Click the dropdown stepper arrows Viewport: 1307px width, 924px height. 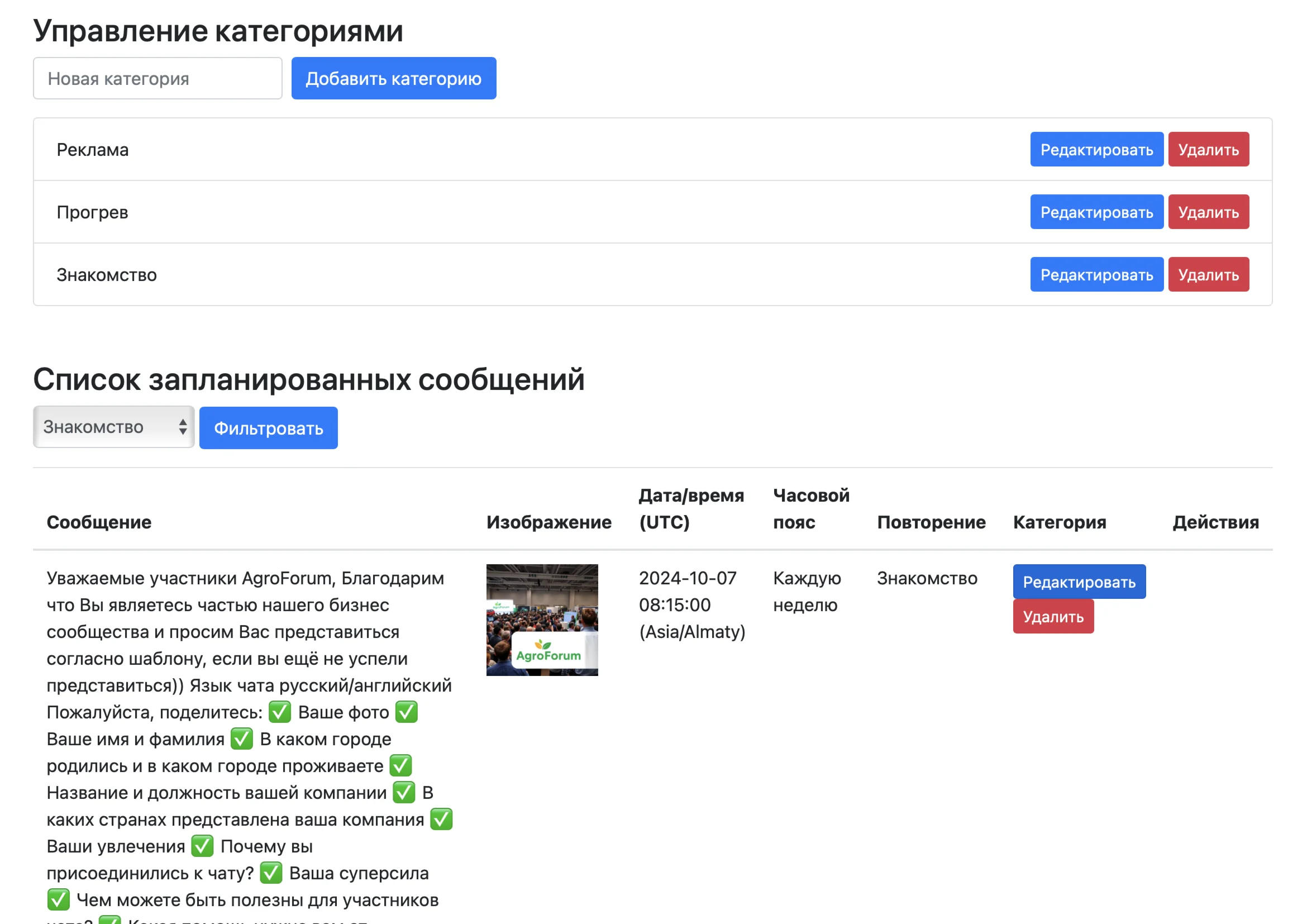[182, 427]
